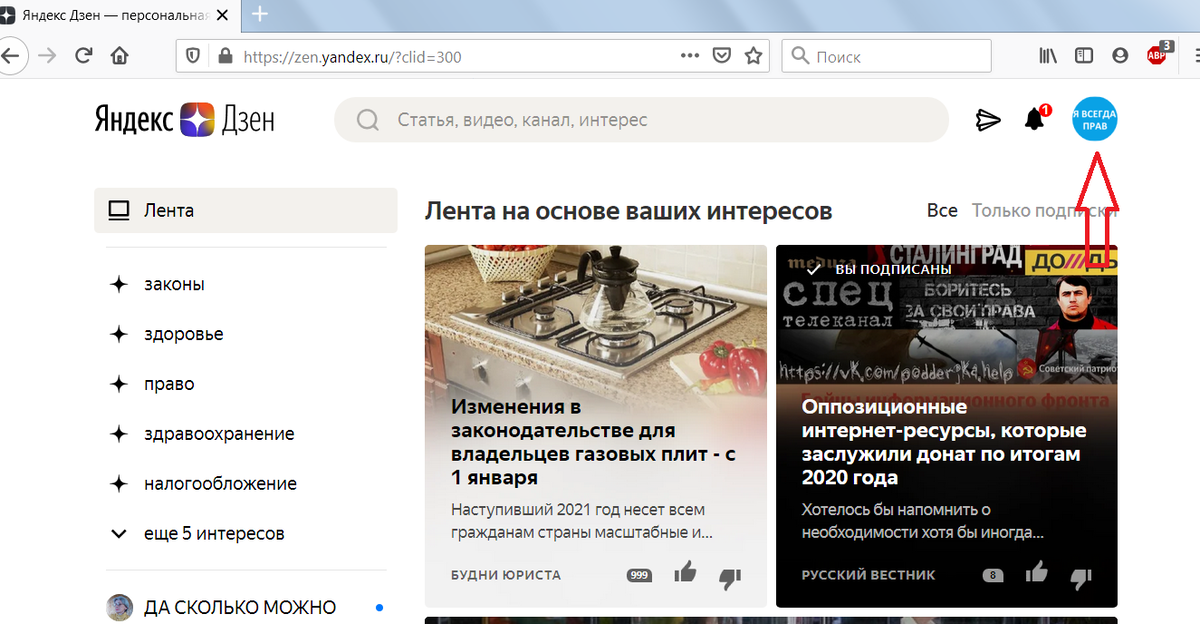Dislike the opposition resources article
Viewport: 1200px width, 624px height.
point(1081,577)
